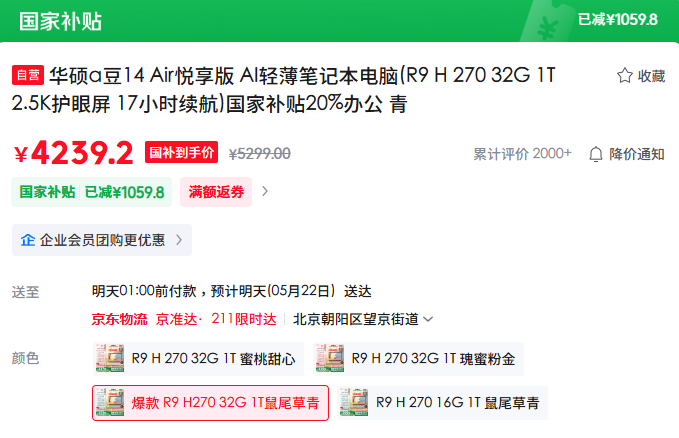The image size is (679, 438).
Task: Click the 国家补贴 已减¥1059.8 green tag
Action: click(92, 192)
